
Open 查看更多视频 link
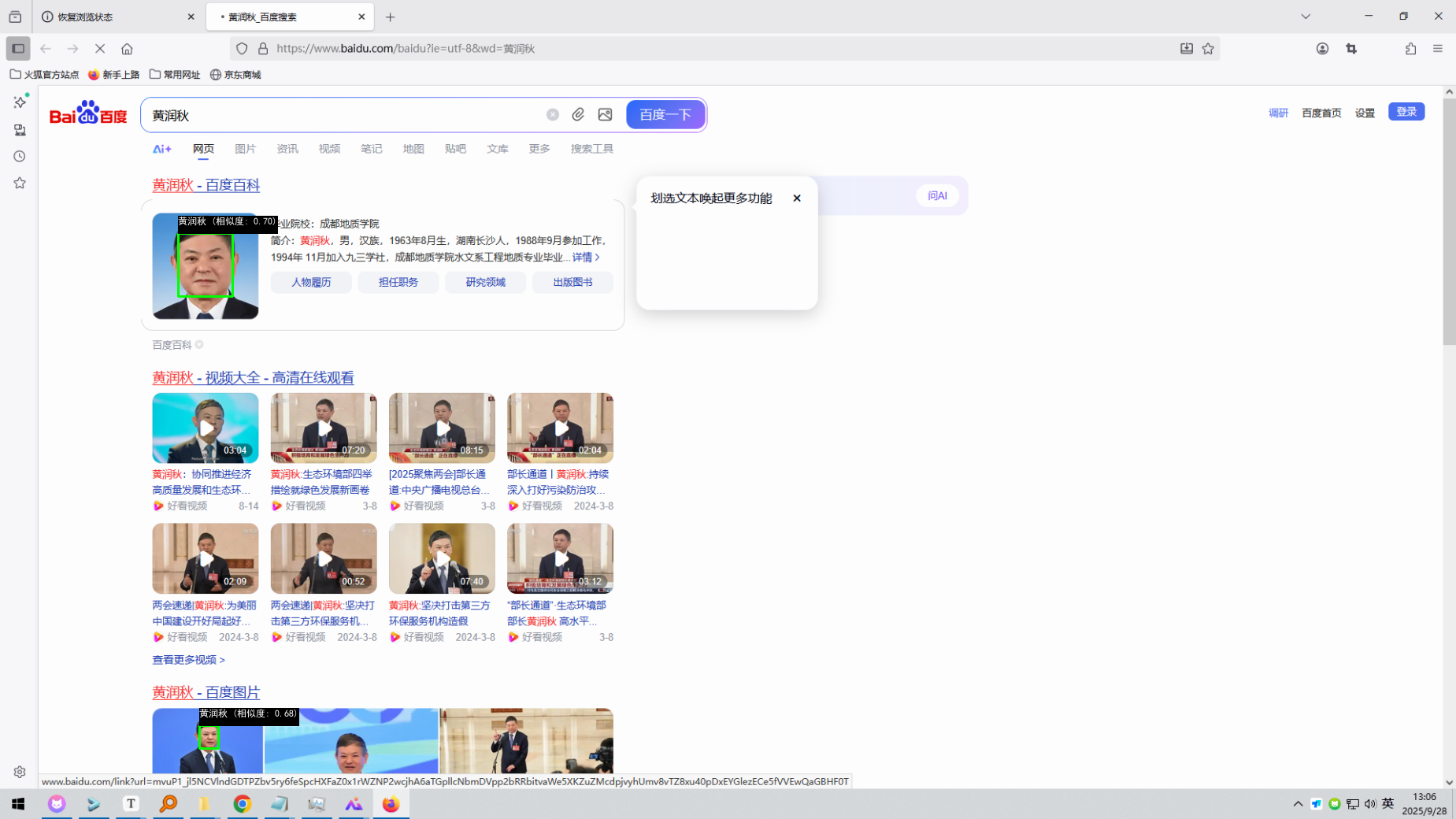tap(188, 660)
